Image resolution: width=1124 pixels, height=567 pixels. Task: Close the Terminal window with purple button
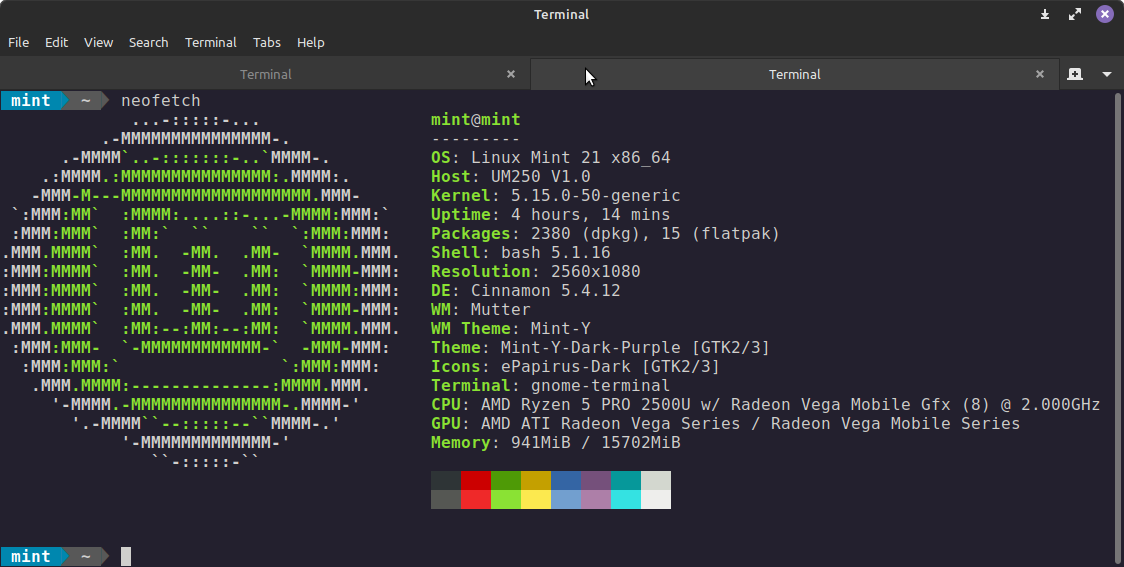coord(1105,14)
